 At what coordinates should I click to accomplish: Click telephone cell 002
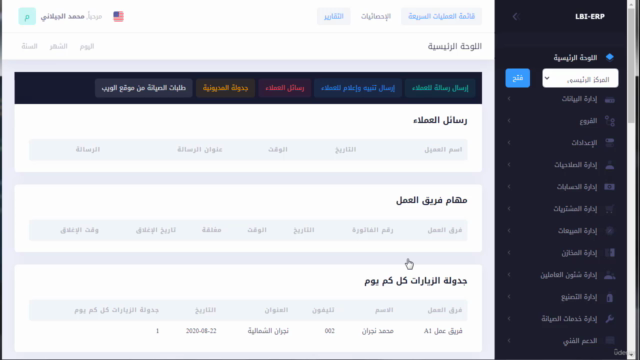tap(329, 331)
